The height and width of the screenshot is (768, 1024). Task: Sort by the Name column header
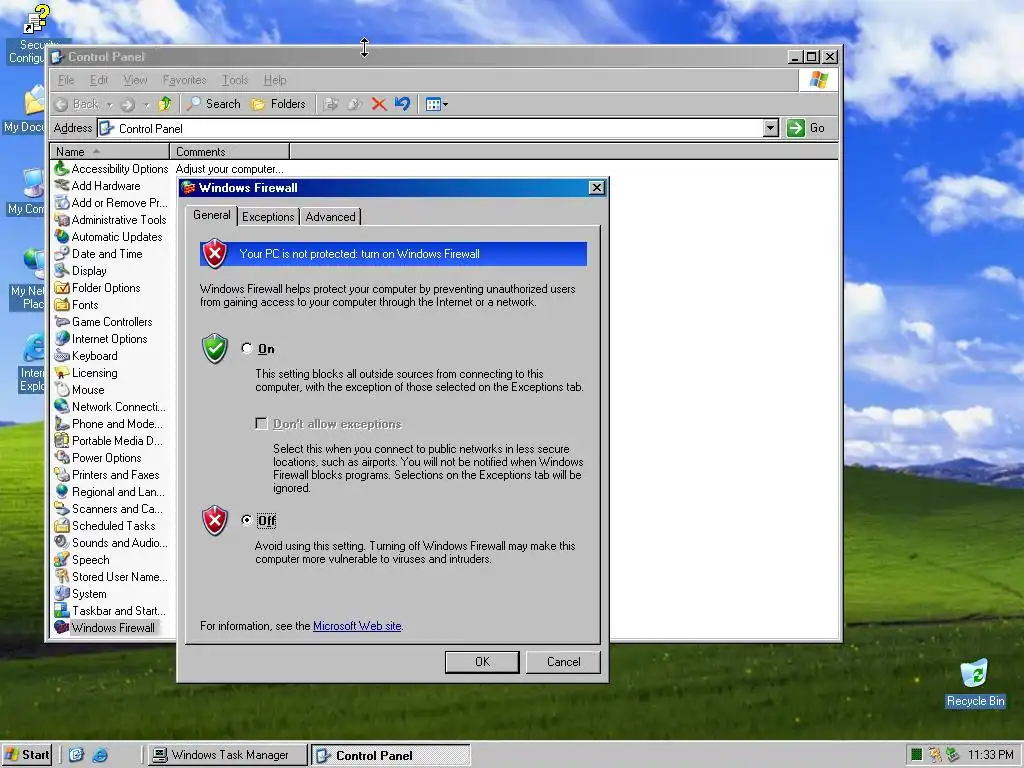point(109,152)
